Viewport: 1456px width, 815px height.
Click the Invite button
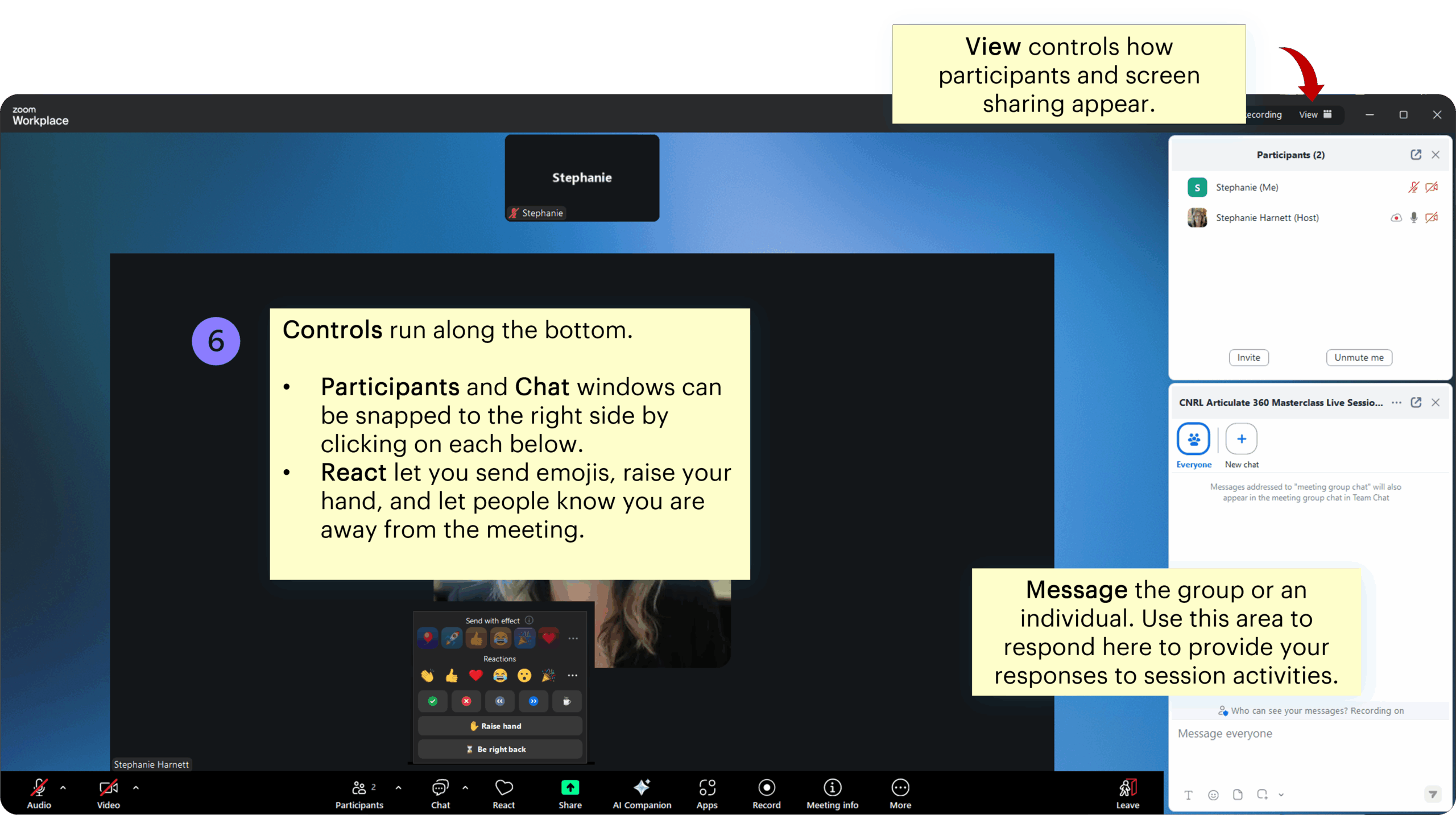pyautogui.click(x=1248, y=357)
